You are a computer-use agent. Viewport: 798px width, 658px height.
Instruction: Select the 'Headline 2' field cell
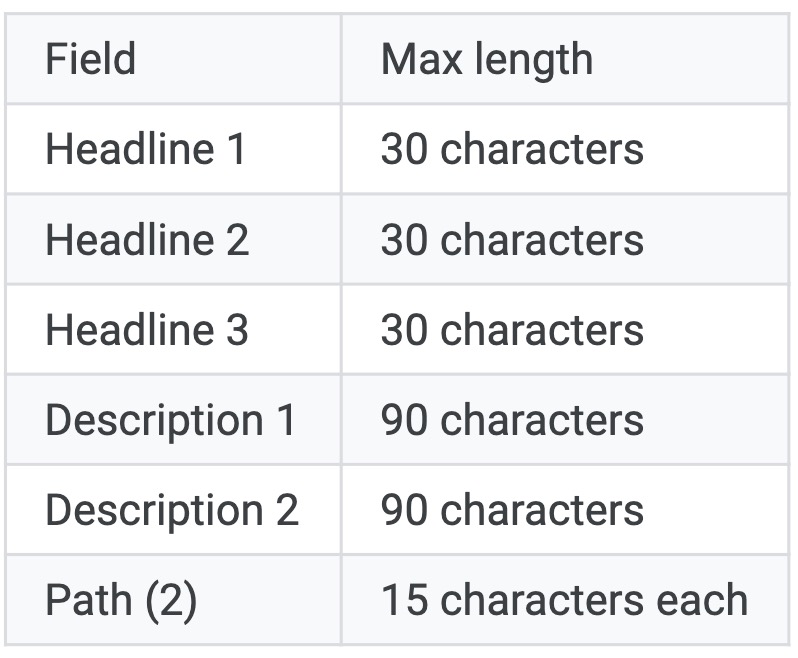point(147,240)
